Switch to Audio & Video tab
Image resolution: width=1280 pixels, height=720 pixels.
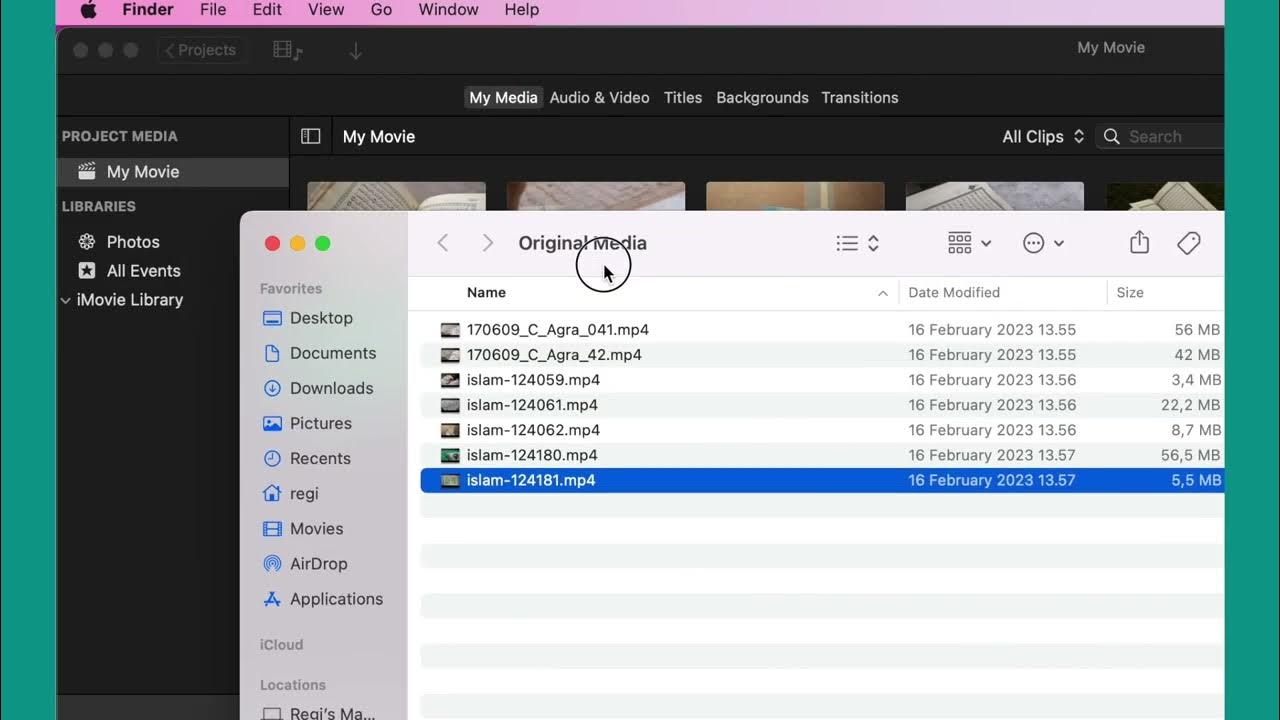point(600,97)
